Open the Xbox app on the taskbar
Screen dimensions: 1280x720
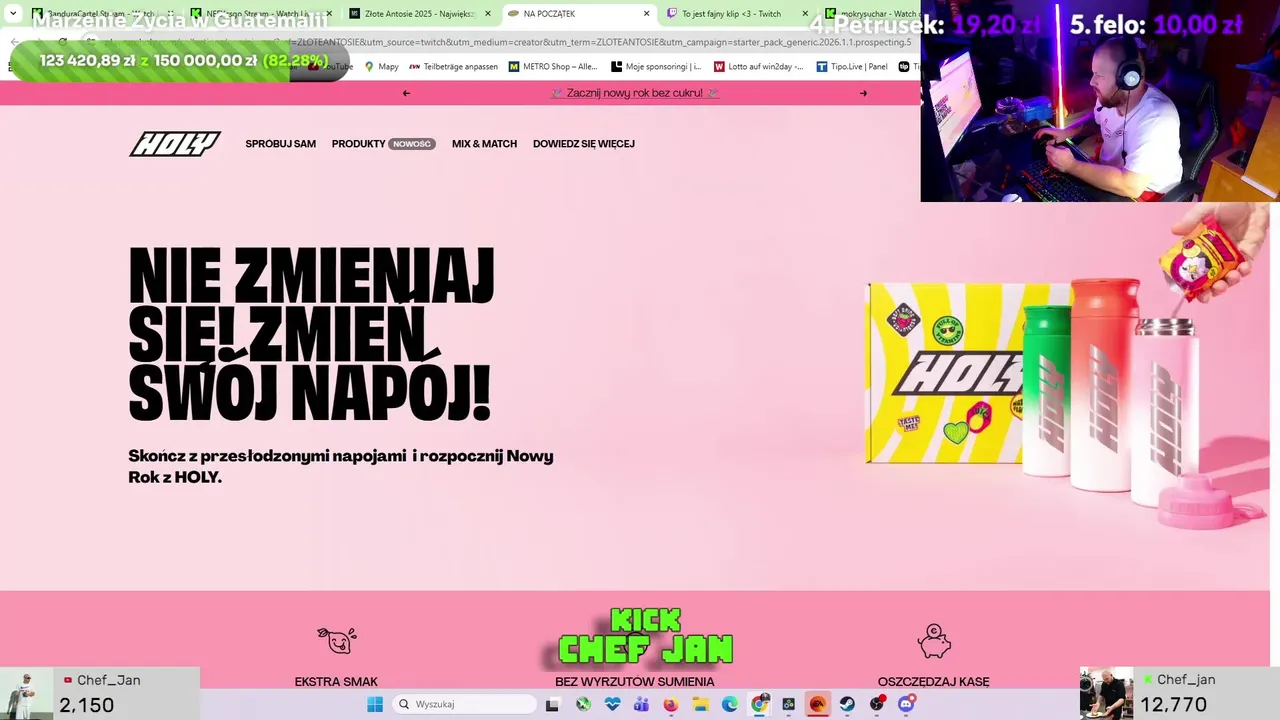pos(583,704)
